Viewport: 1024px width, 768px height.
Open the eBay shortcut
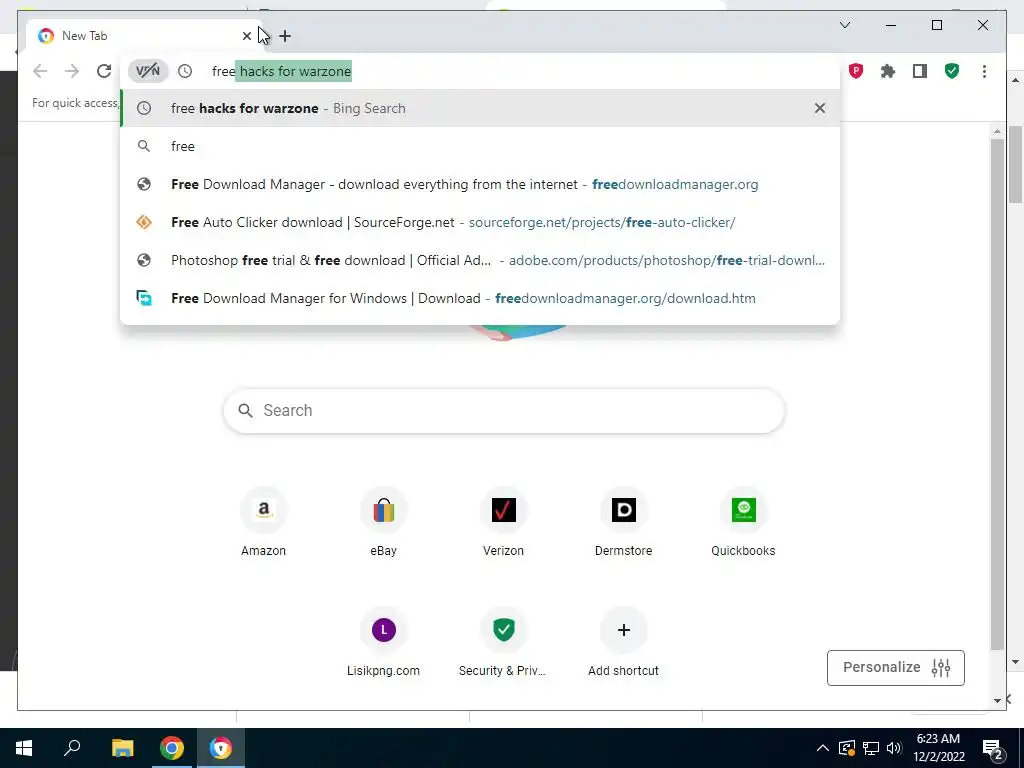coord(383,522)
